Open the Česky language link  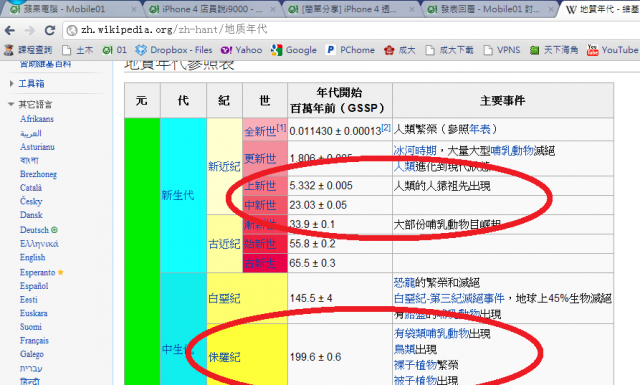(x=31, y=201)
